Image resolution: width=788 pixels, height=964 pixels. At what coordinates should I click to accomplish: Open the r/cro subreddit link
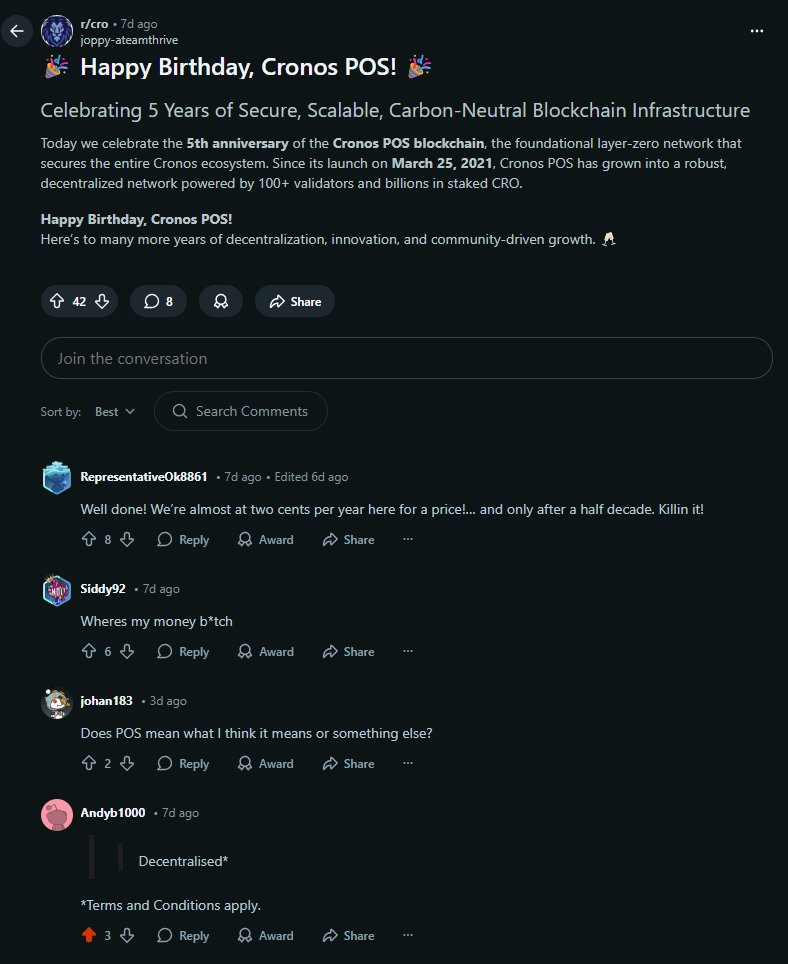click(x=96, y=23)
